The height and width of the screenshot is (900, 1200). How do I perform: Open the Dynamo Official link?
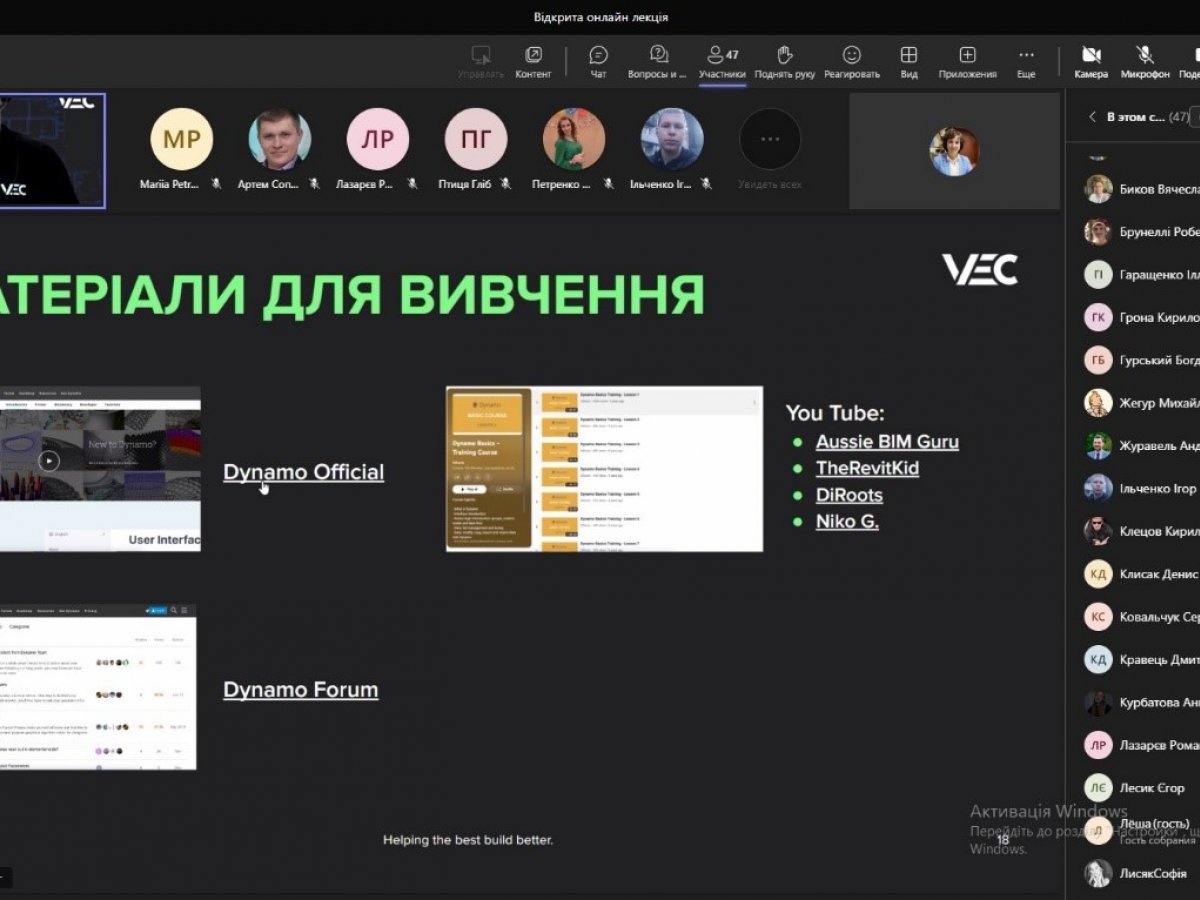click(x=303, y=472)
